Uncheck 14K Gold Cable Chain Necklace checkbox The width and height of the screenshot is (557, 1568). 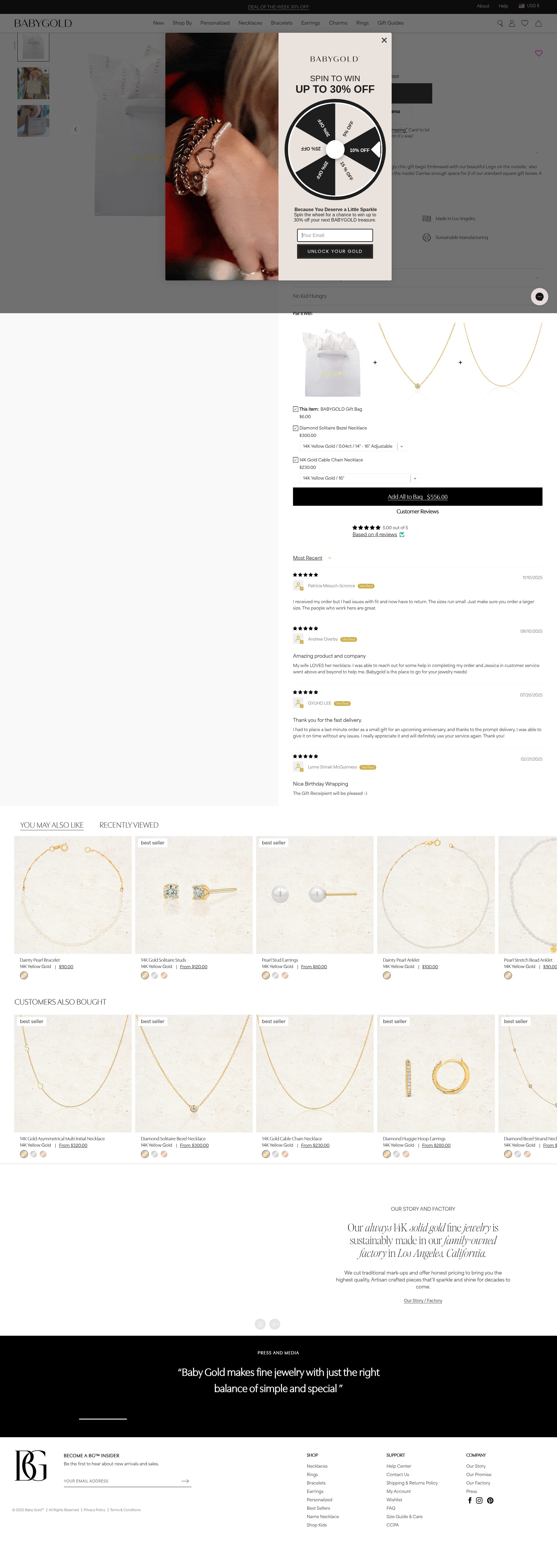point(295,460)
